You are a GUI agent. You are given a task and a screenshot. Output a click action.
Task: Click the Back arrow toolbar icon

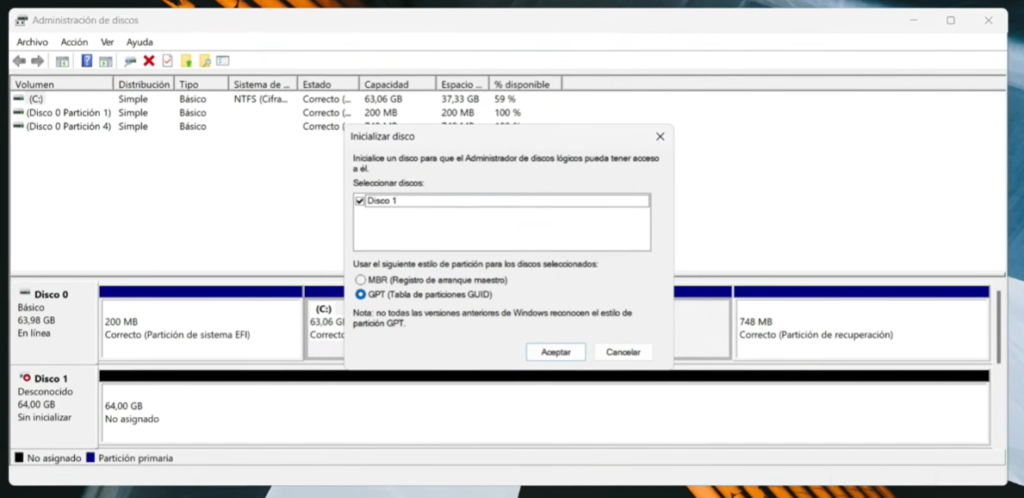point(19,61)
